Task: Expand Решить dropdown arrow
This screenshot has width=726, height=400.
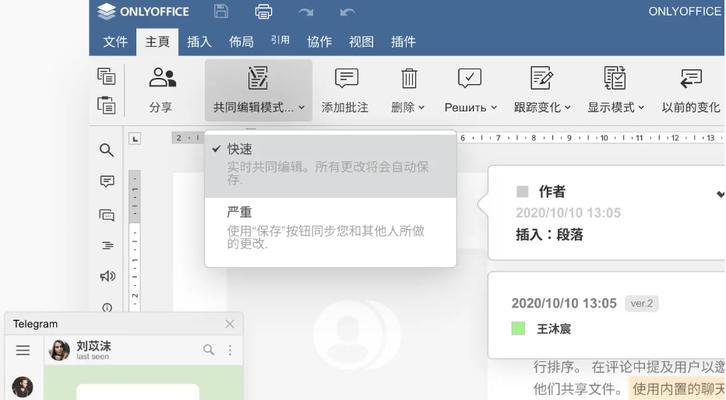Action: pos(494,107)
